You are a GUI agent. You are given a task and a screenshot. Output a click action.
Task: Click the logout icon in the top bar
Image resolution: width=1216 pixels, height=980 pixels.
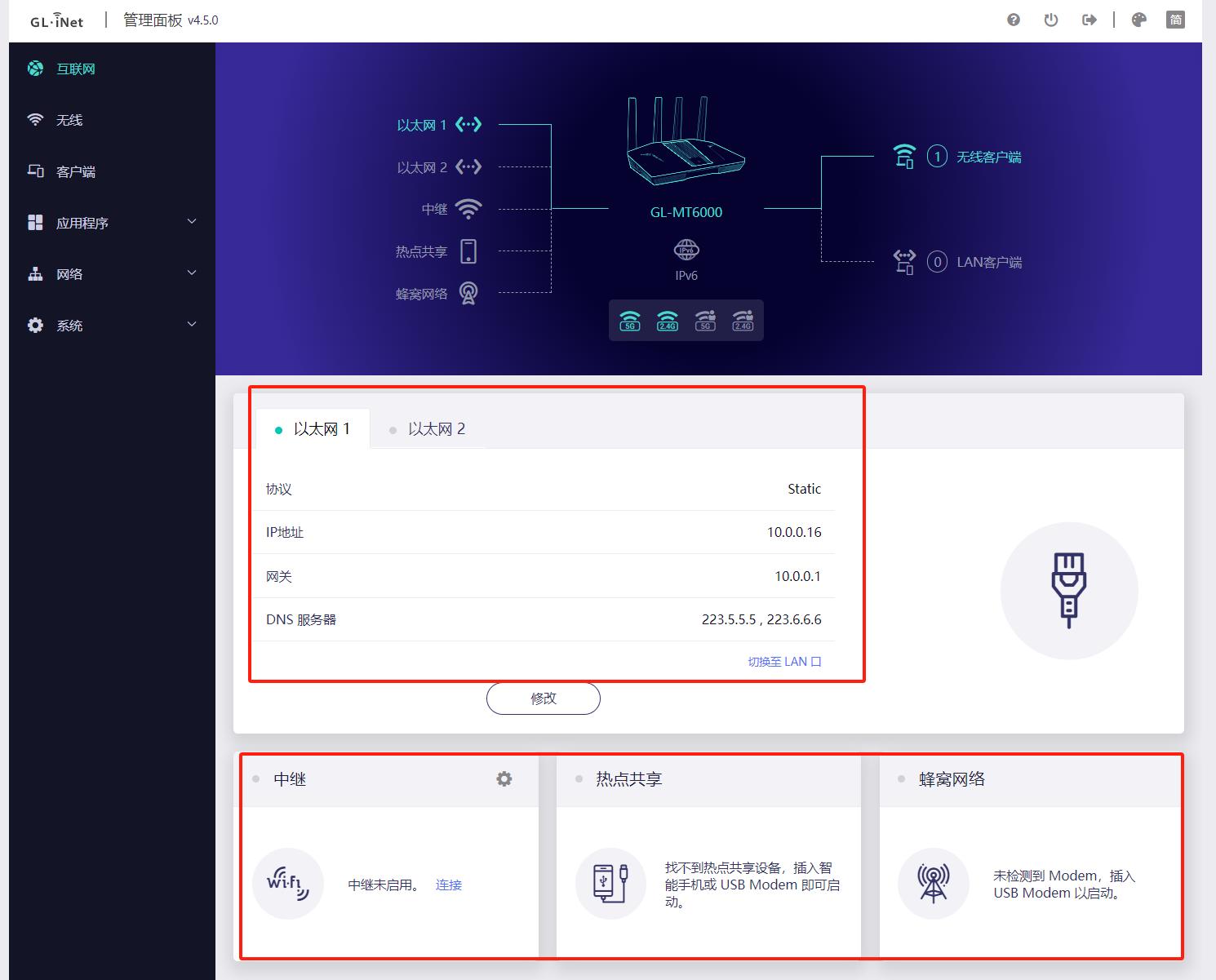point(1089,20)
